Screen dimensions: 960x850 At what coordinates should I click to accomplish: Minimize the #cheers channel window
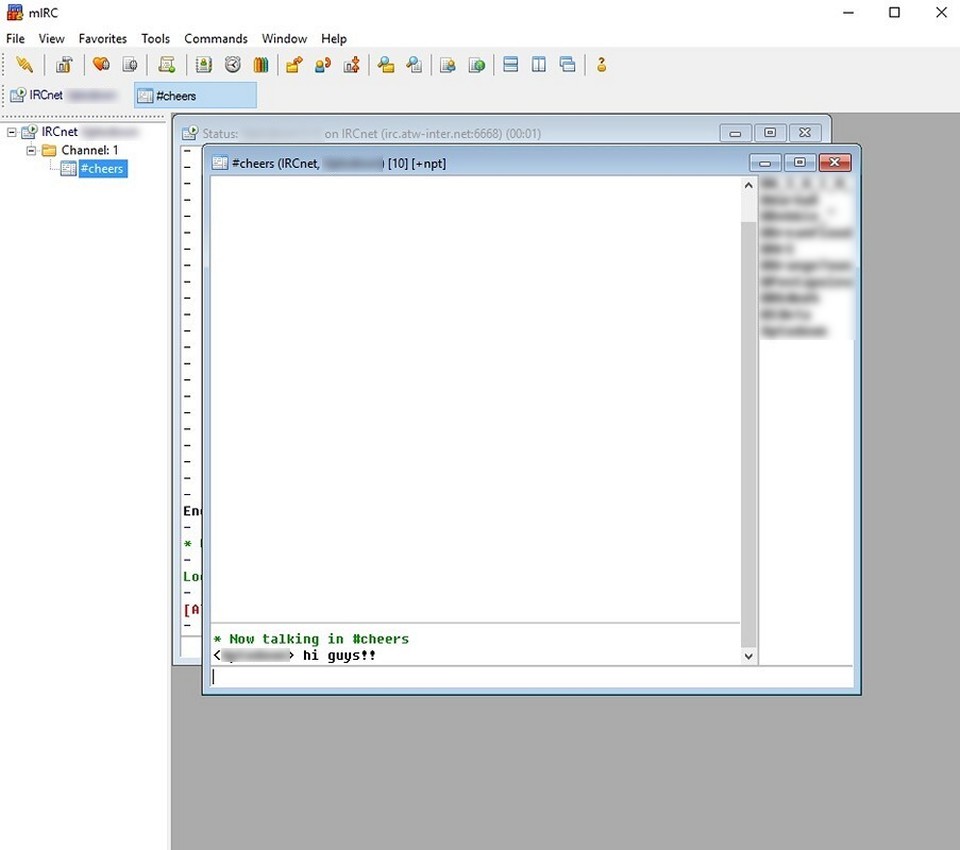click(765, 162)
